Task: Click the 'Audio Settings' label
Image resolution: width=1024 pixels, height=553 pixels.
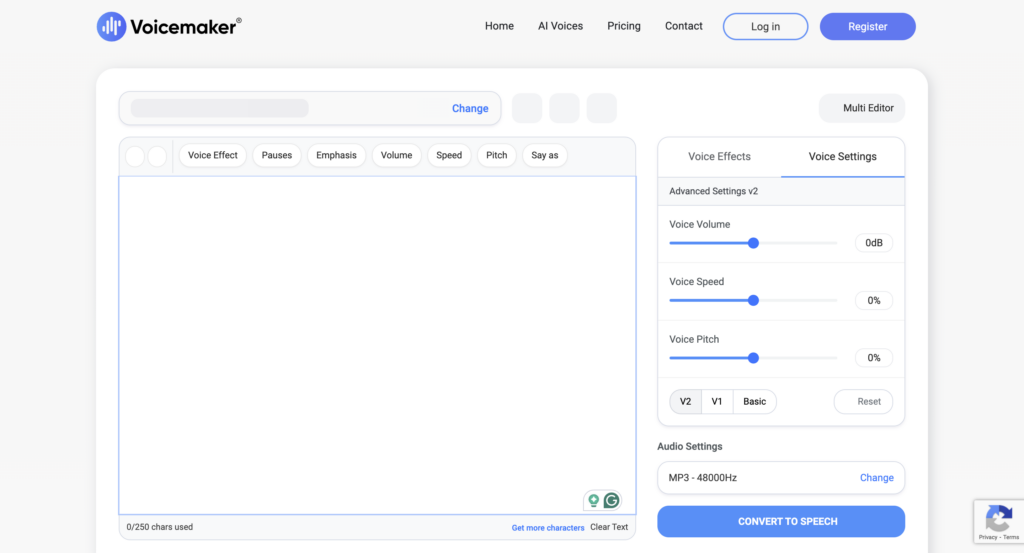Action: point(690,447)
